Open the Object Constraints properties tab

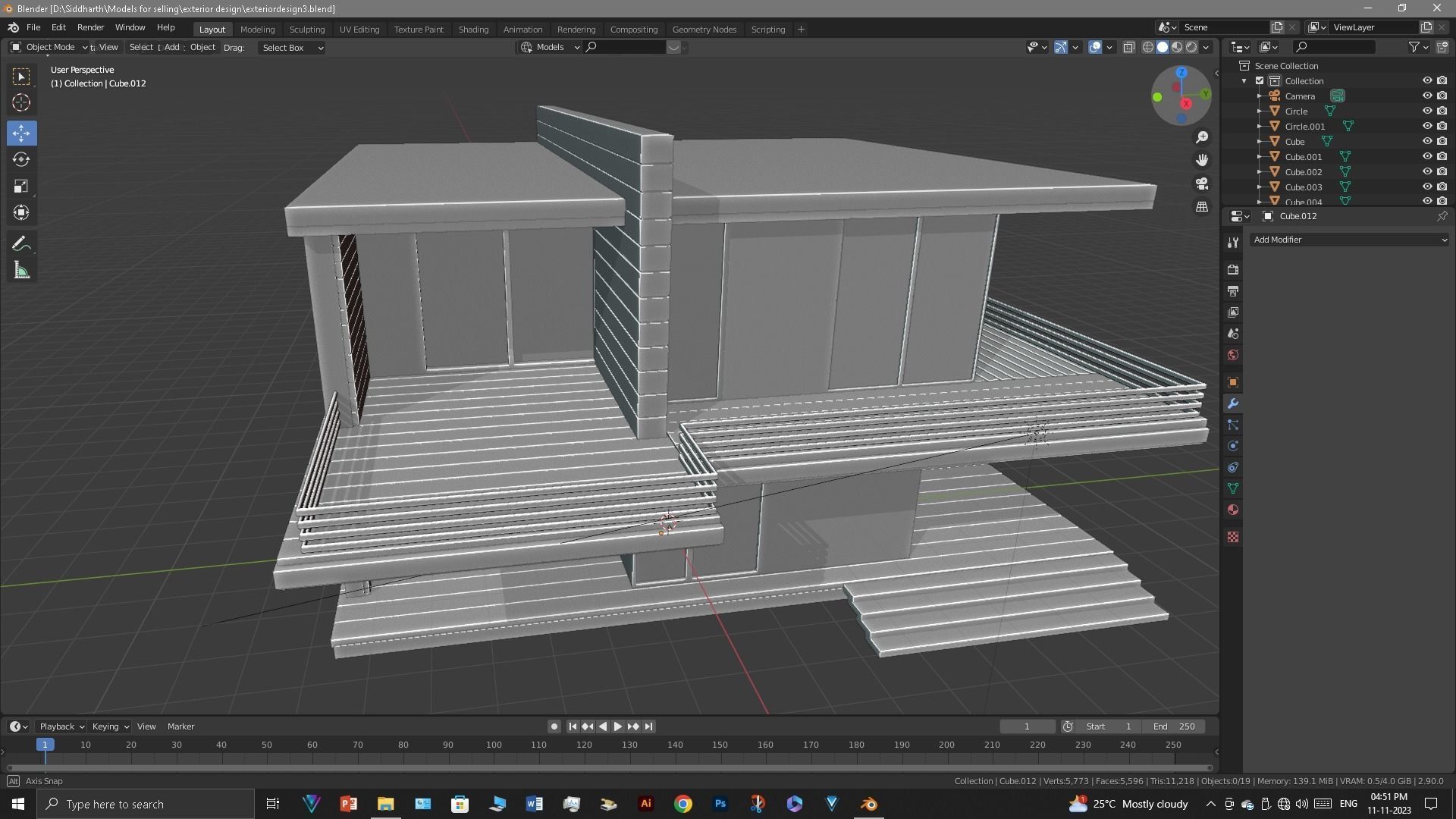click(1233, 467)
